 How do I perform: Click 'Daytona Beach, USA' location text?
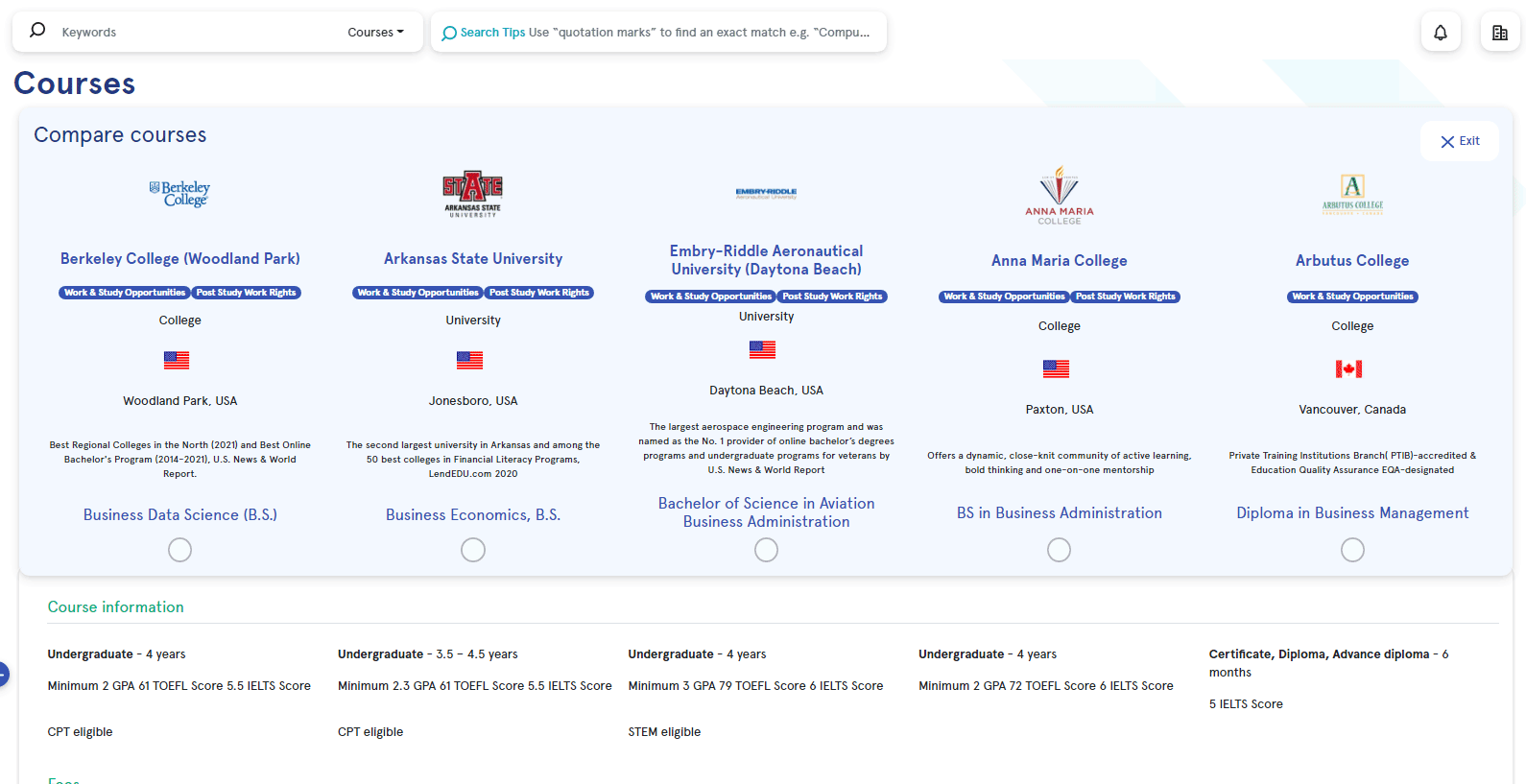(x=766, y=391)
